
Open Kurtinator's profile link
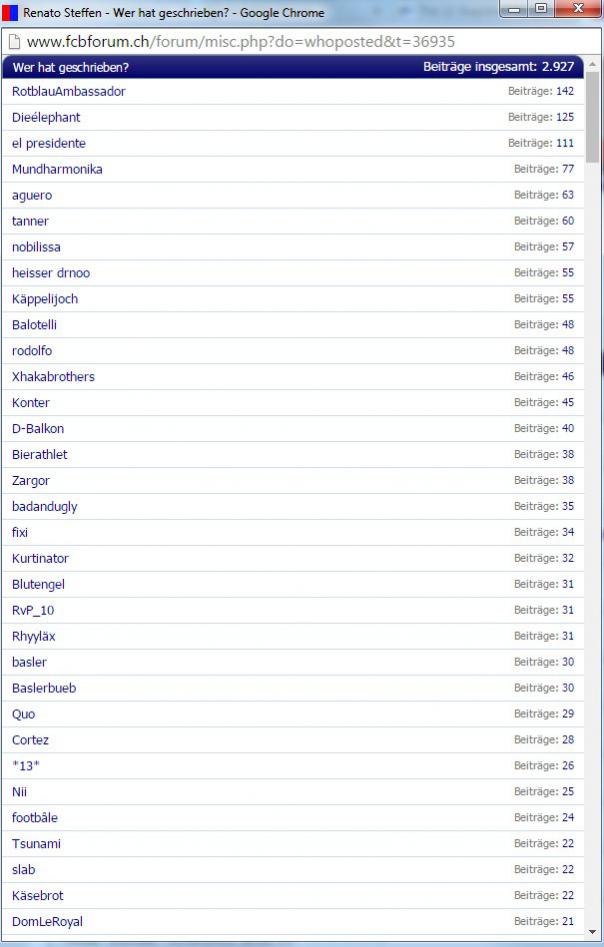click(40, 559)
